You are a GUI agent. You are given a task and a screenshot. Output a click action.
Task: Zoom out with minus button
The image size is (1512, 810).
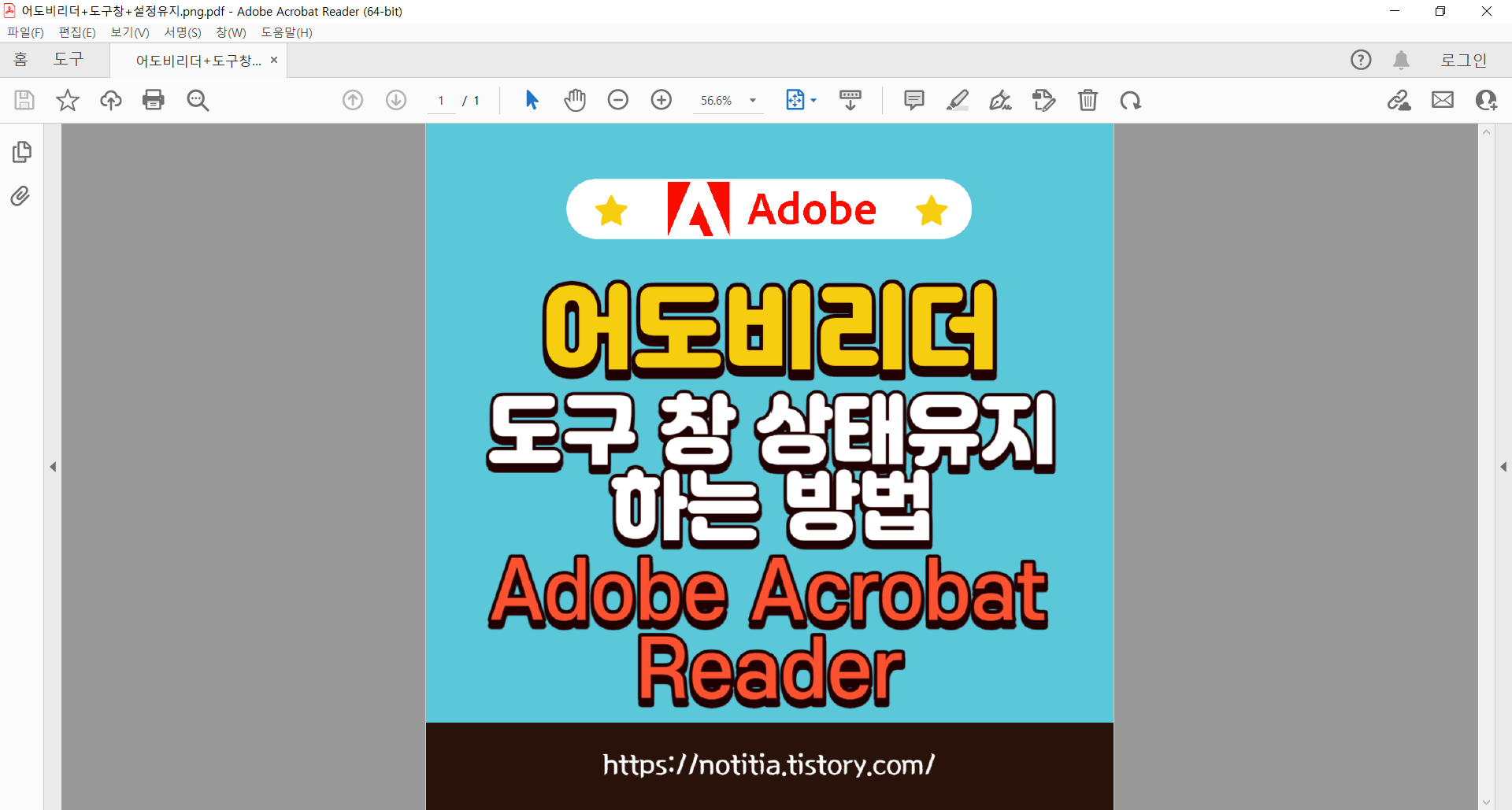click(618, 100)
